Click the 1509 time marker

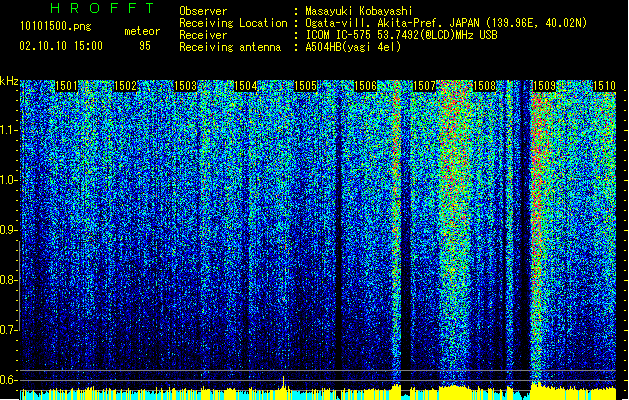pyautogui.click(x=544, y=86)
